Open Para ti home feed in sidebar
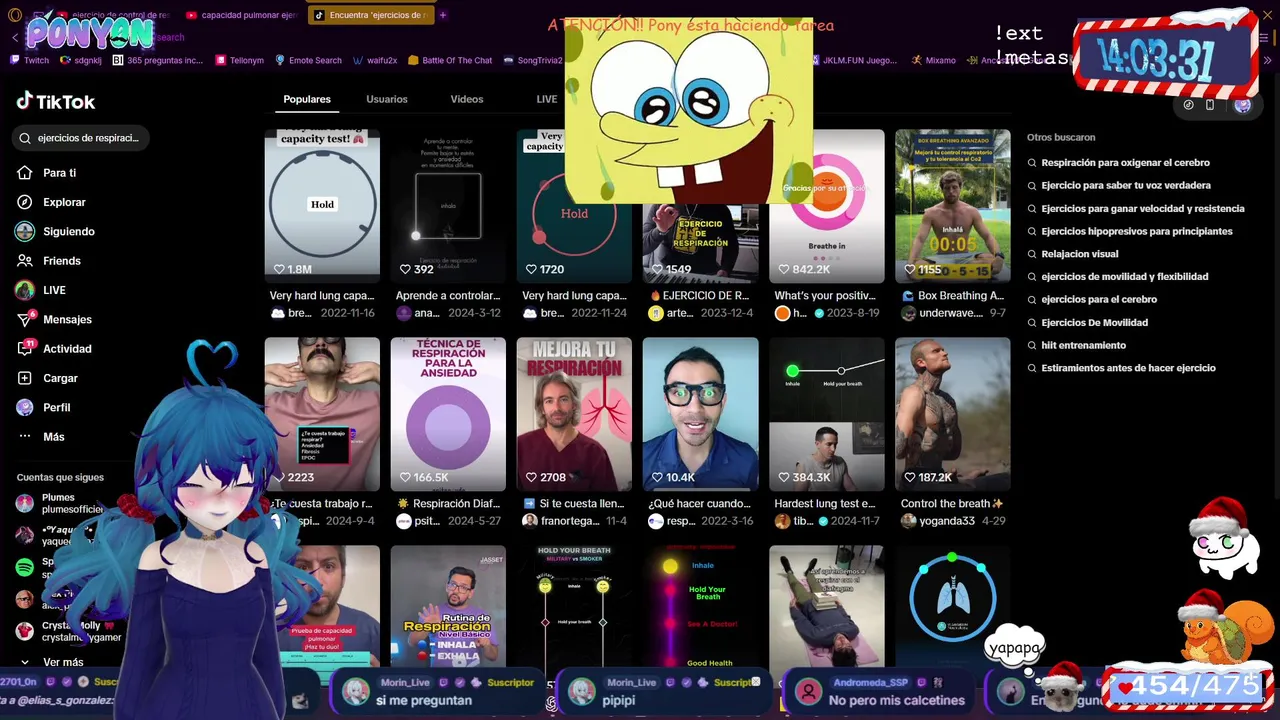Viewport: 1280px width, 720px height. coord(59,173)
